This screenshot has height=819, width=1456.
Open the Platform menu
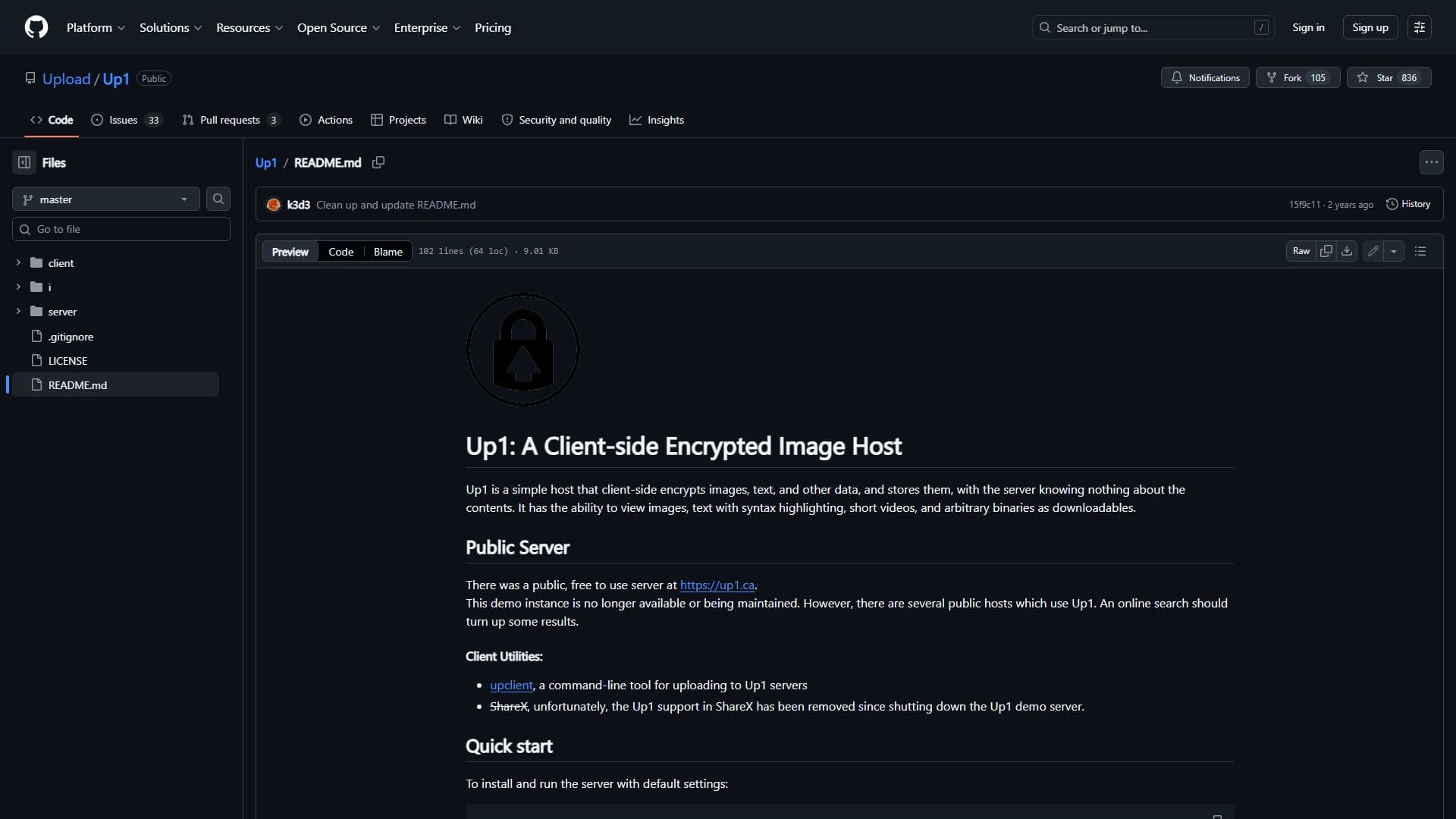click(96, 27)
